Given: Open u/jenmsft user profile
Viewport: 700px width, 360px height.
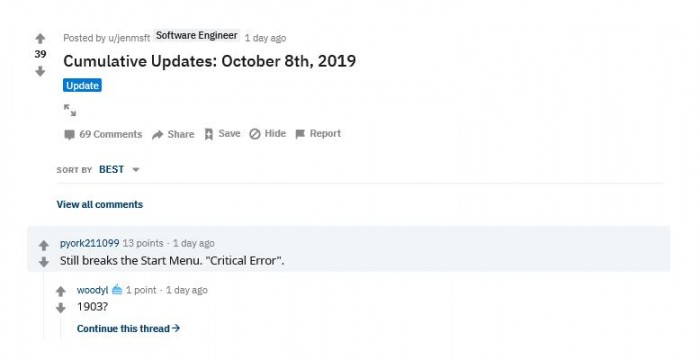Looking at the screenshot, I should point(129,38).
